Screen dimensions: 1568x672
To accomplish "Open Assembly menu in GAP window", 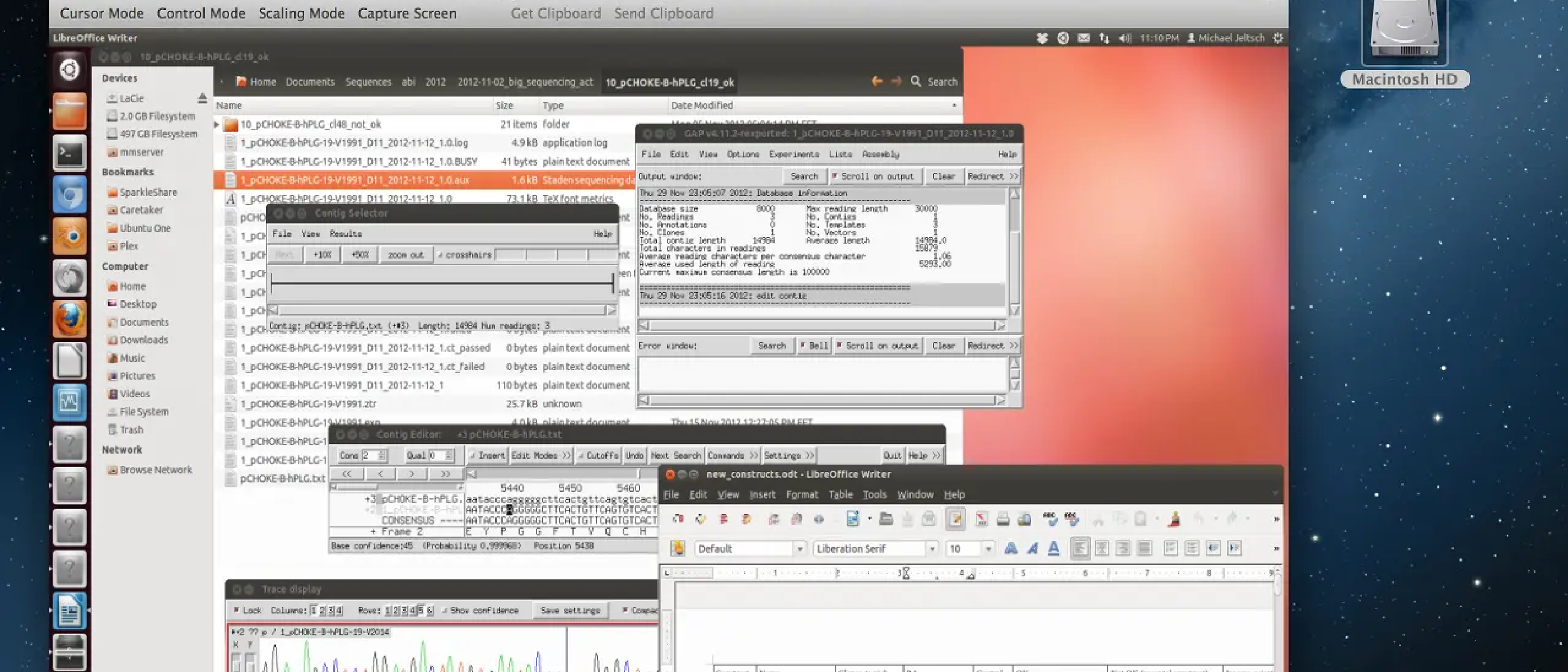I will 880,154.
